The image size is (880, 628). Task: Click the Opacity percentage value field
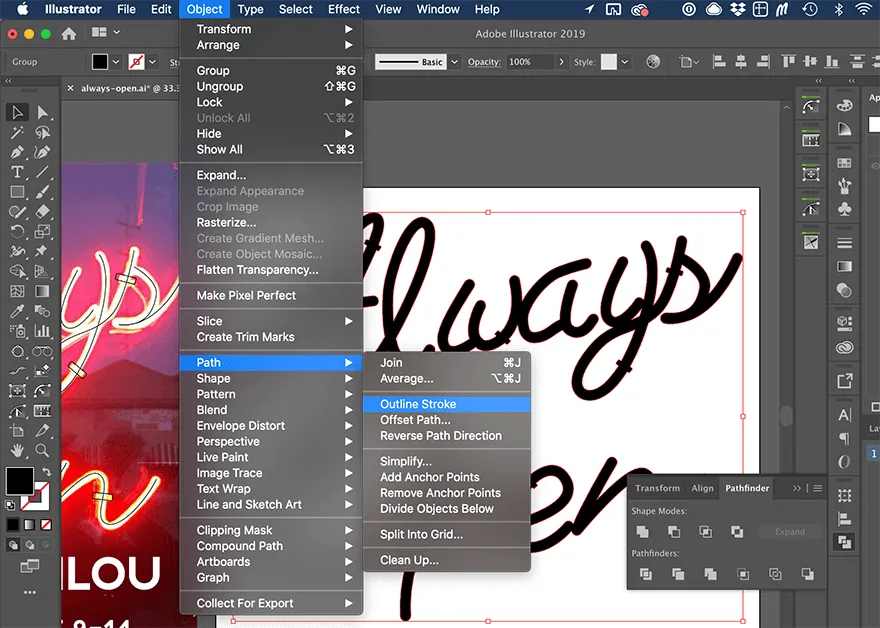(520, 62)
